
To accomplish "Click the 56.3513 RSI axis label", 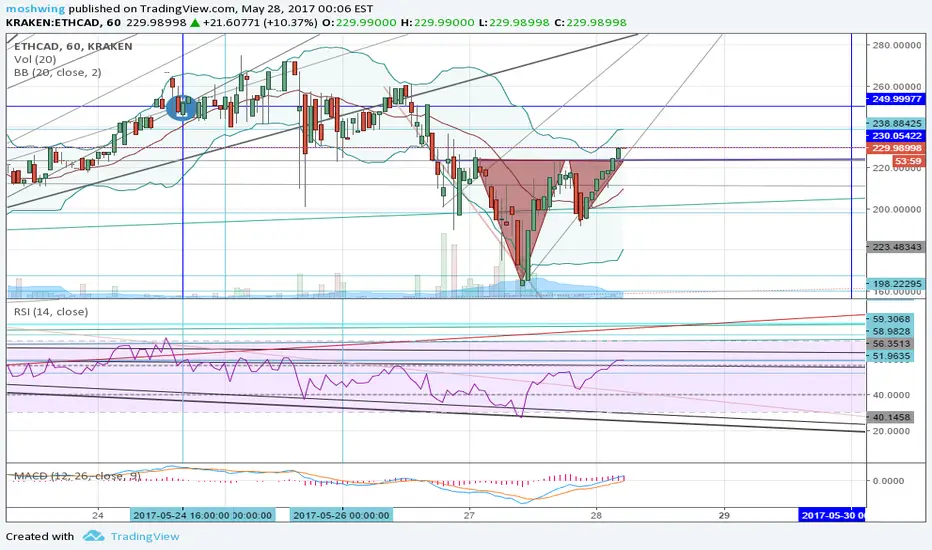I will 891,344.
